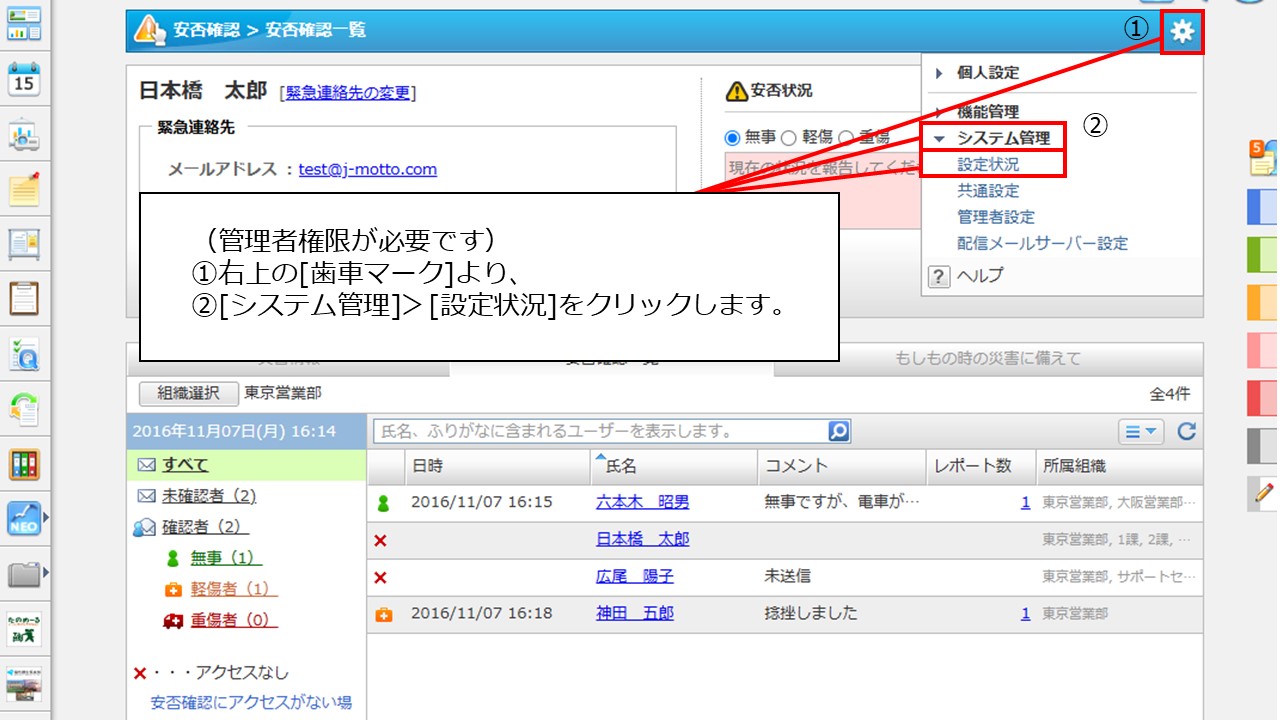Open the colored binders sidebar icon
This screenshot has height=720, width=1280.
24,464
